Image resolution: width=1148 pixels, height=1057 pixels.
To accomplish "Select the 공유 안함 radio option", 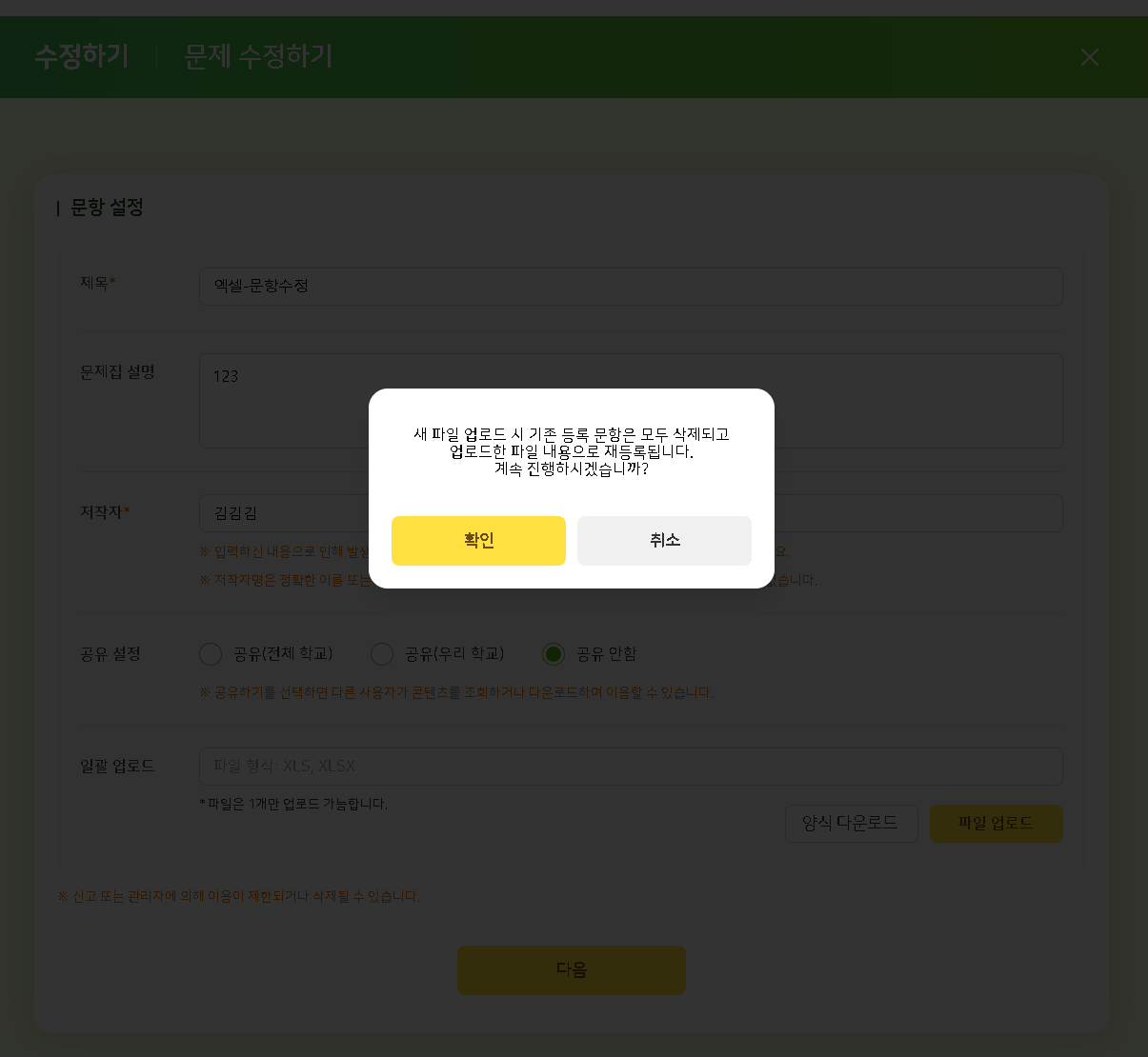I will (x=554, y=654).
